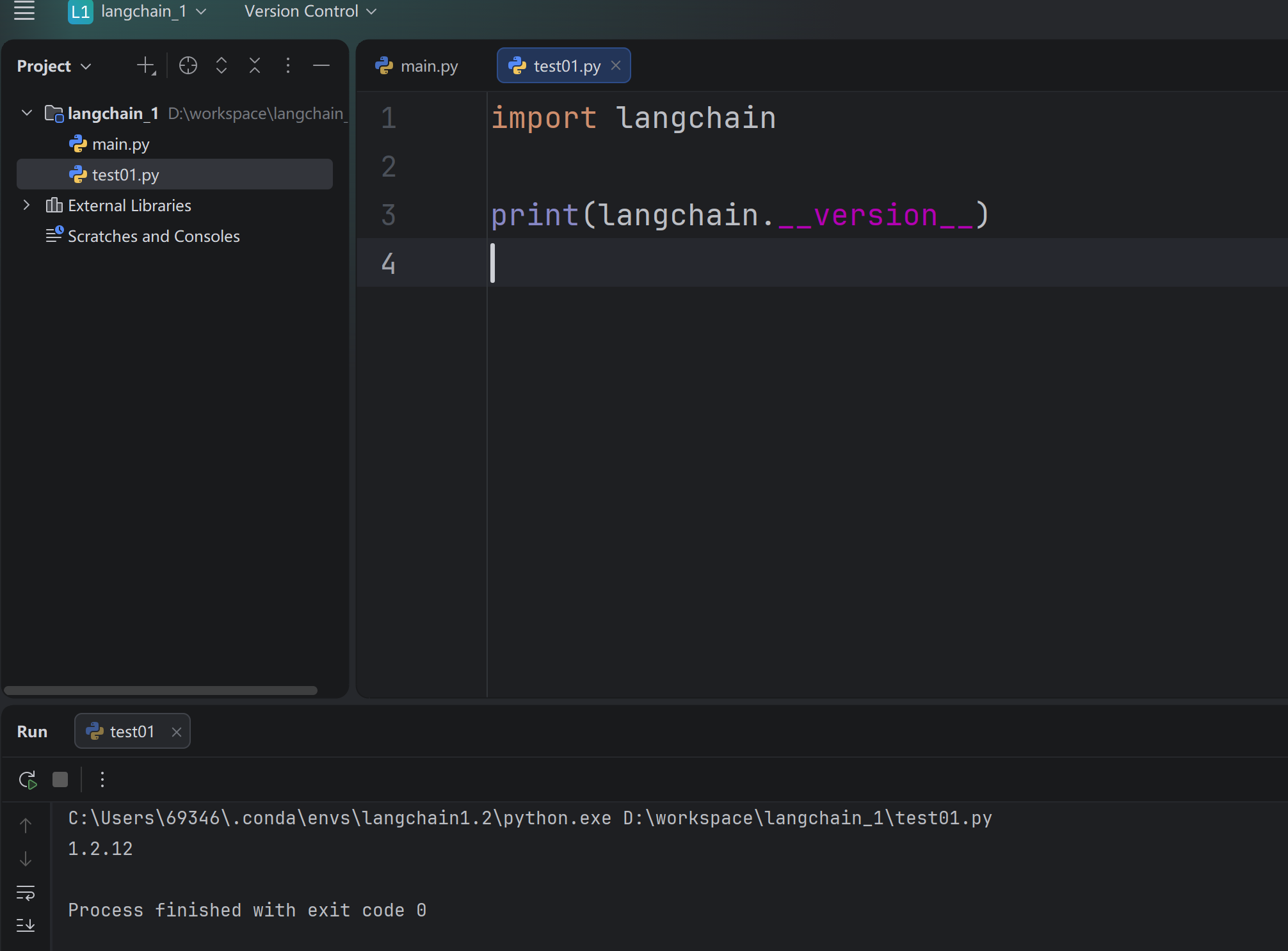1288x951 pixels.
Task: Select main.py in the project tree
Action: coord(121,144)
